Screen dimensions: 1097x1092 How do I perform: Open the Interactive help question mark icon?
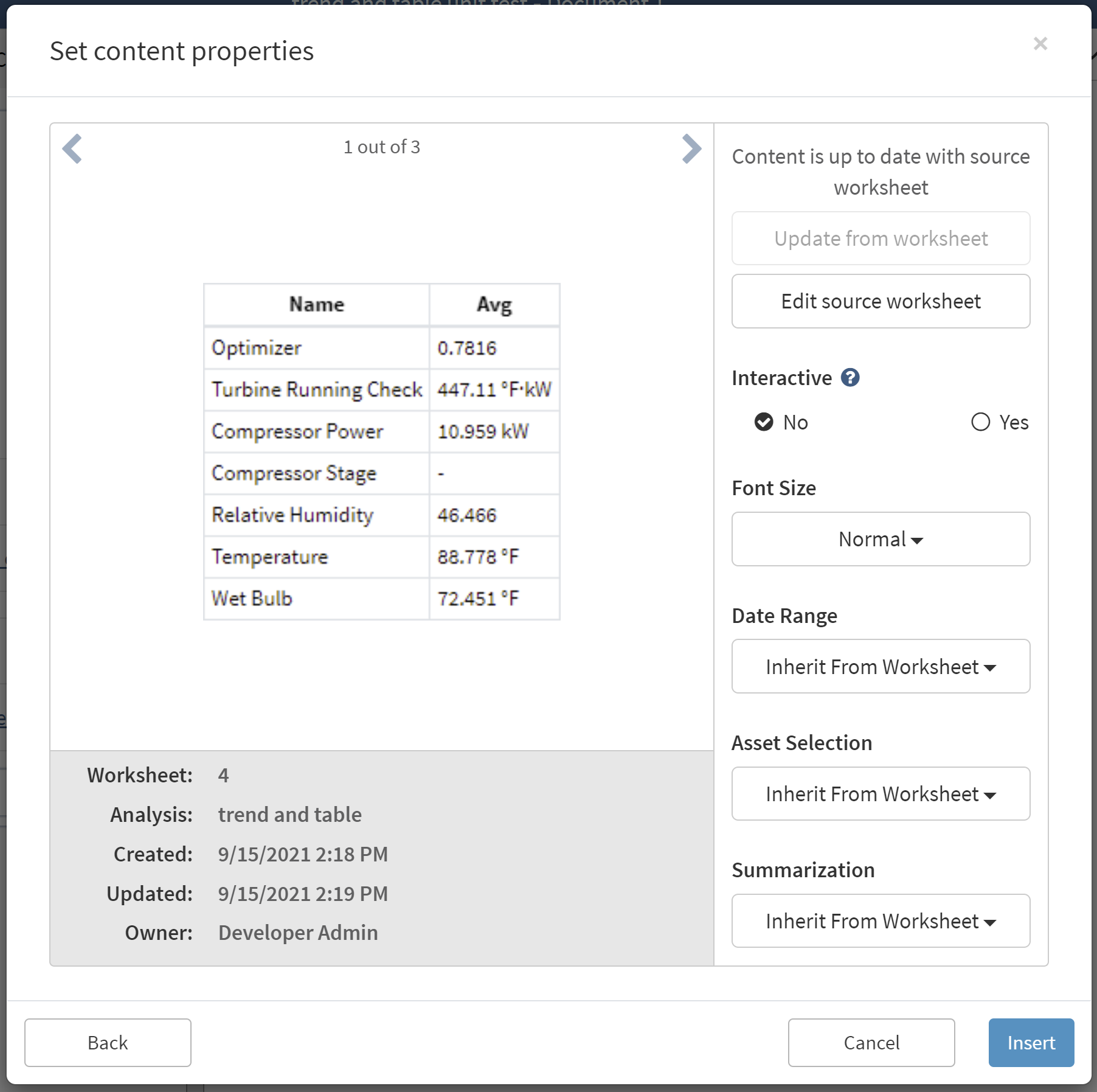click(850, 378)
